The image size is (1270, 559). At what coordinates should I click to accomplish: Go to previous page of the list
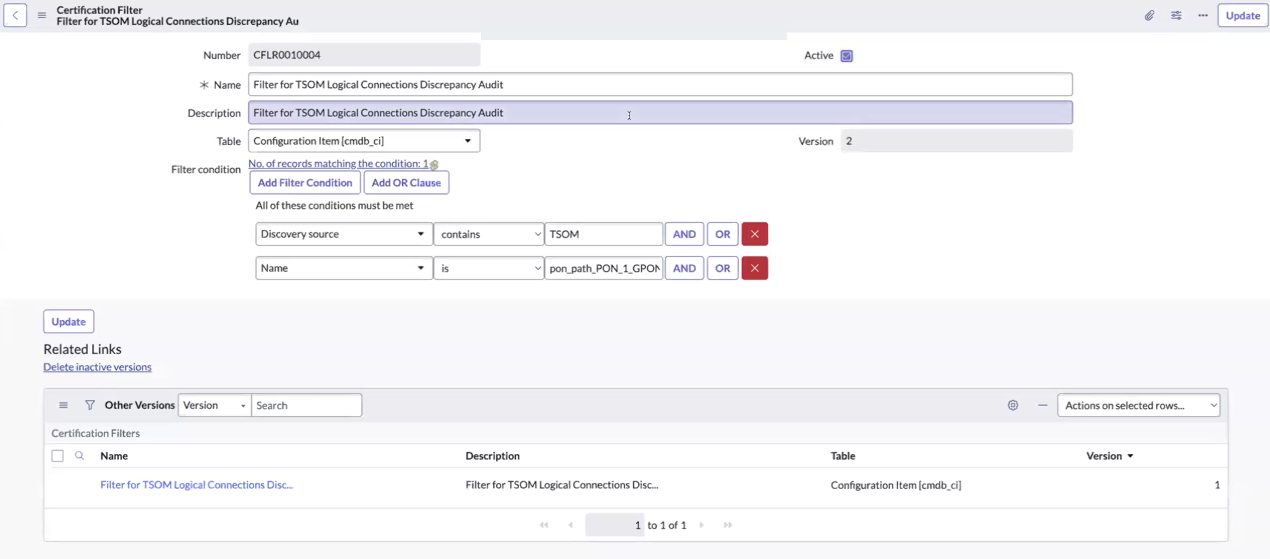[x=571, y=525]
